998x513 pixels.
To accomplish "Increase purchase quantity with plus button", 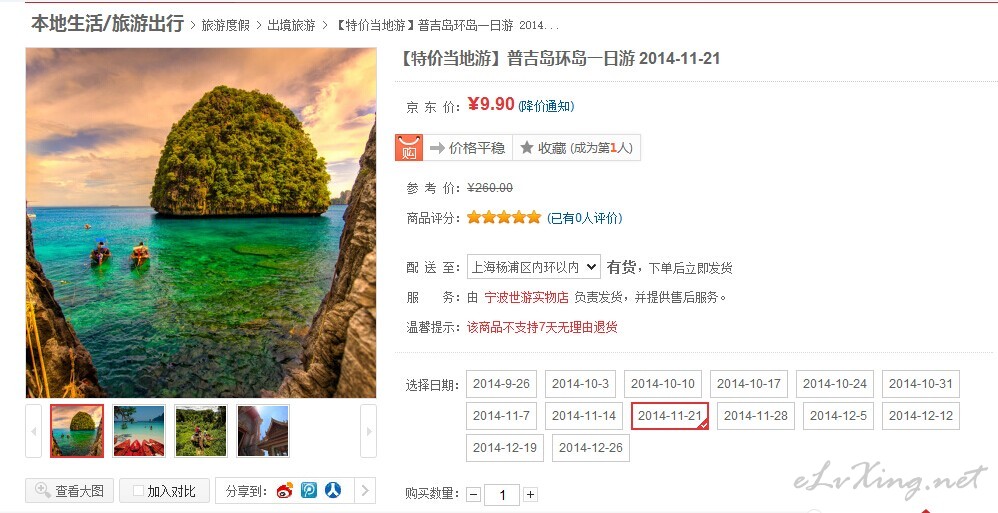I will tap(531, 495).
